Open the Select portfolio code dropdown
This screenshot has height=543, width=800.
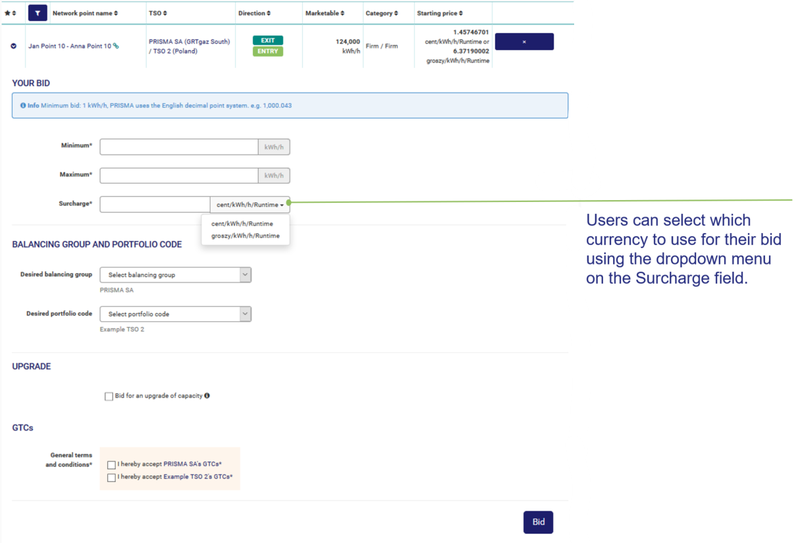click(175, 314)
